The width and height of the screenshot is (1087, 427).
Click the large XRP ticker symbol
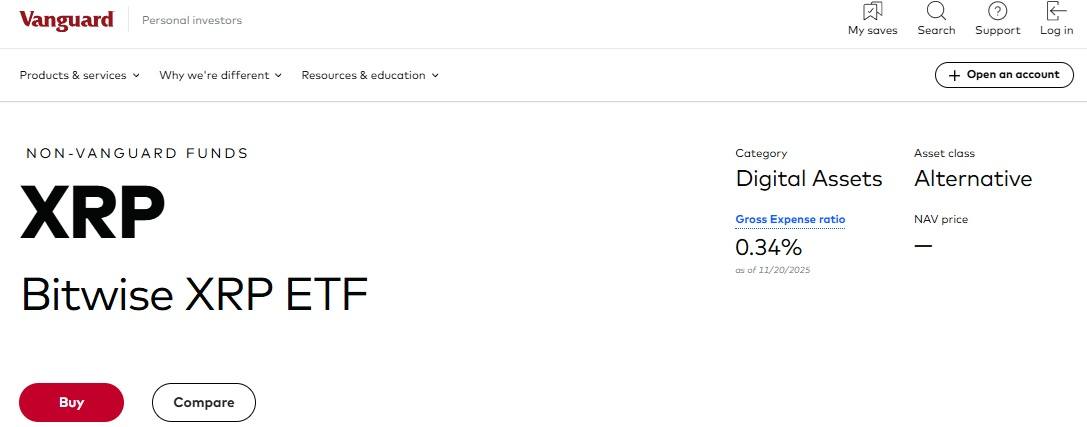(x=92, y=213)
